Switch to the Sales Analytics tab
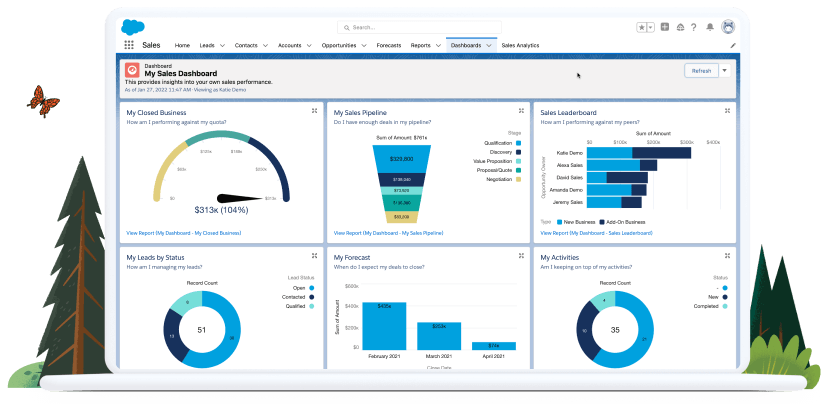The image size is (825, 404). [521, 45]
